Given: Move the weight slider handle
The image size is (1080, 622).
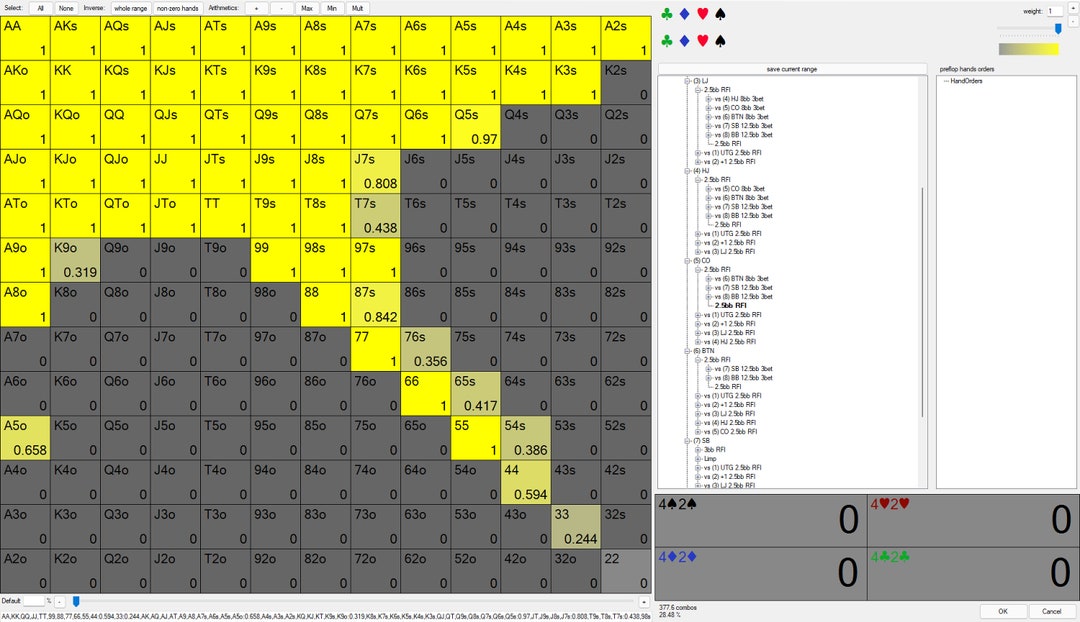Looking at the screenshot, I should [x=1059, y=29].
